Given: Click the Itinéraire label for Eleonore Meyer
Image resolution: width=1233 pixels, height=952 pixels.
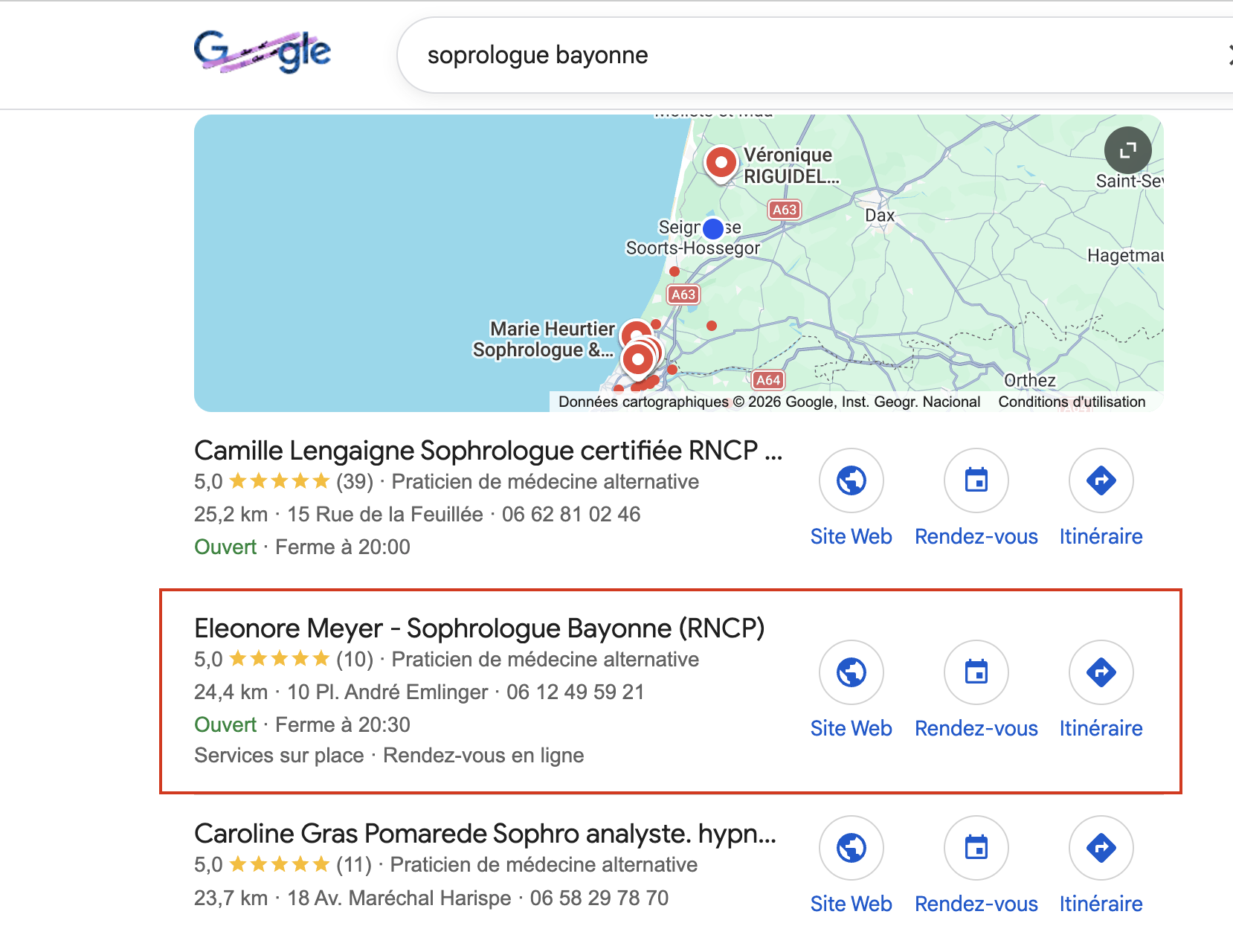Looking at the screenshot, I should pos(1101,728).
